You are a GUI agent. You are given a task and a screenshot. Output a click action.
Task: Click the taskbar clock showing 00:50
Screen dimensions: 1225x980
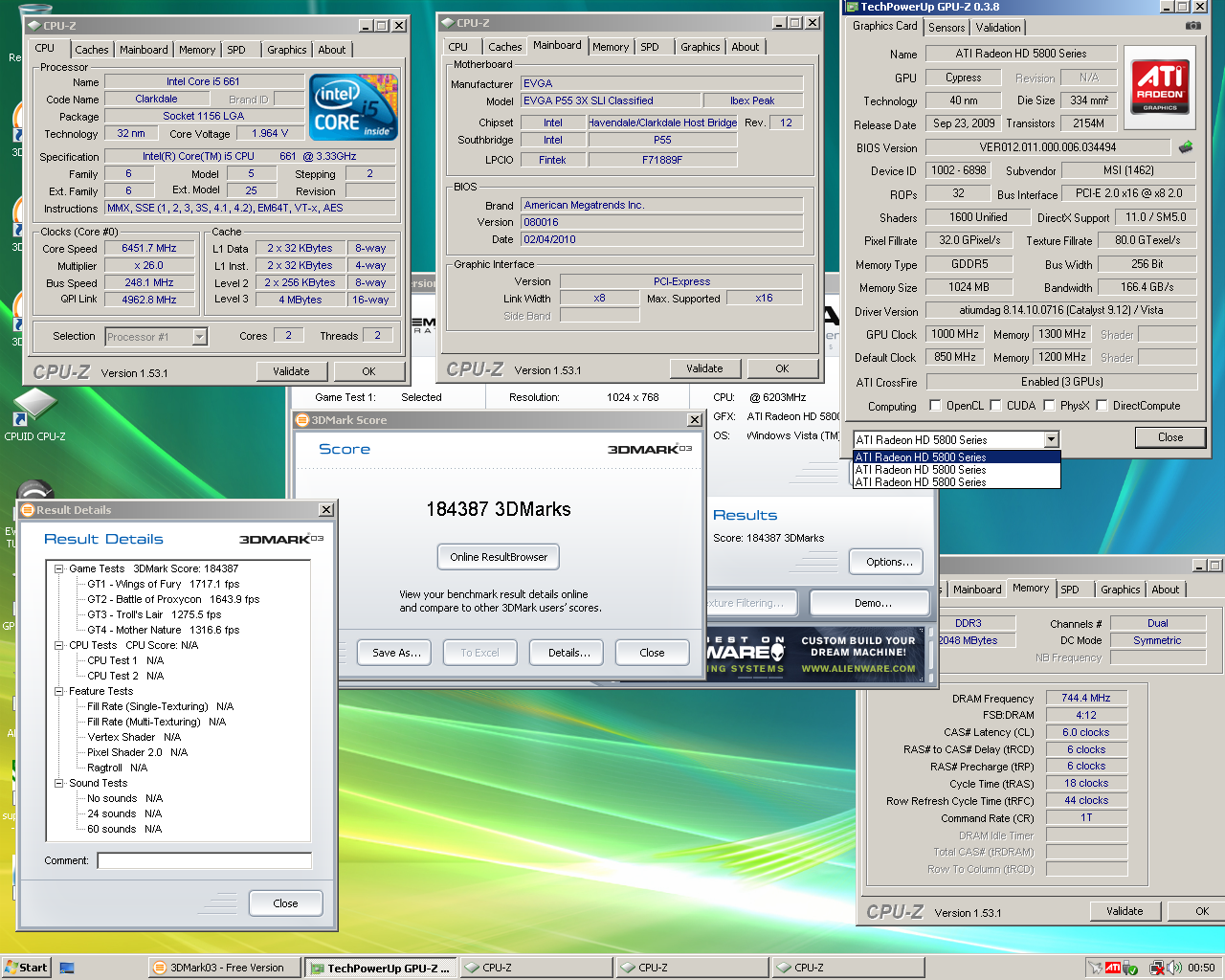pos(1201,968)
